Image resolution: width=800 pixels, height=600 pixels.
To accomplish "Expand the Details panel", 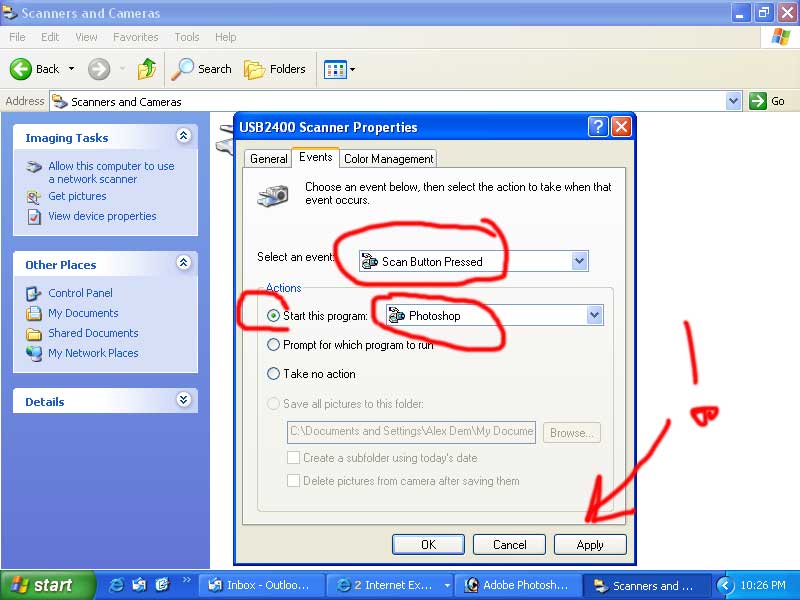I will [x=184, y=399].
